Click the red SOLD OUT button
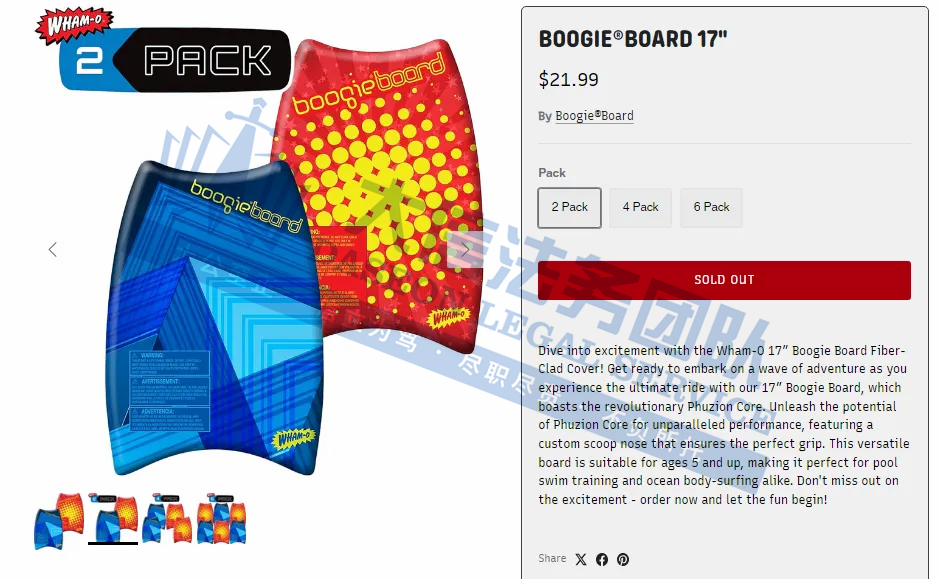This screenshot has width=939, height=579. point(724,280)
